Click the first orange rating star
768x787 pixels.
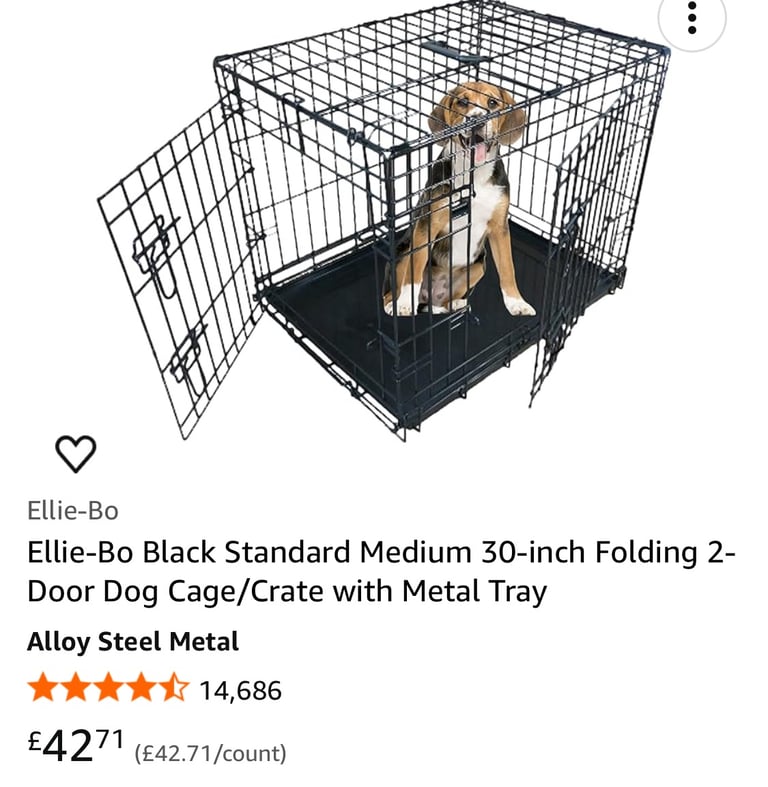(43, 688)
